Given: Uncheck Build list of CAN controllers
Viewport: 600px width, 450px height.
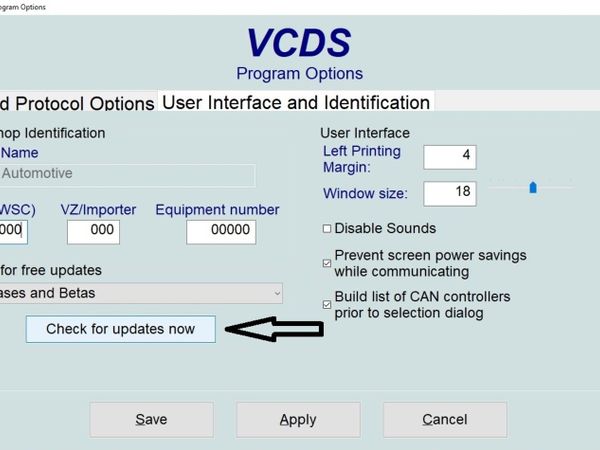Looking at the screenshot, I should click(327, 304).
